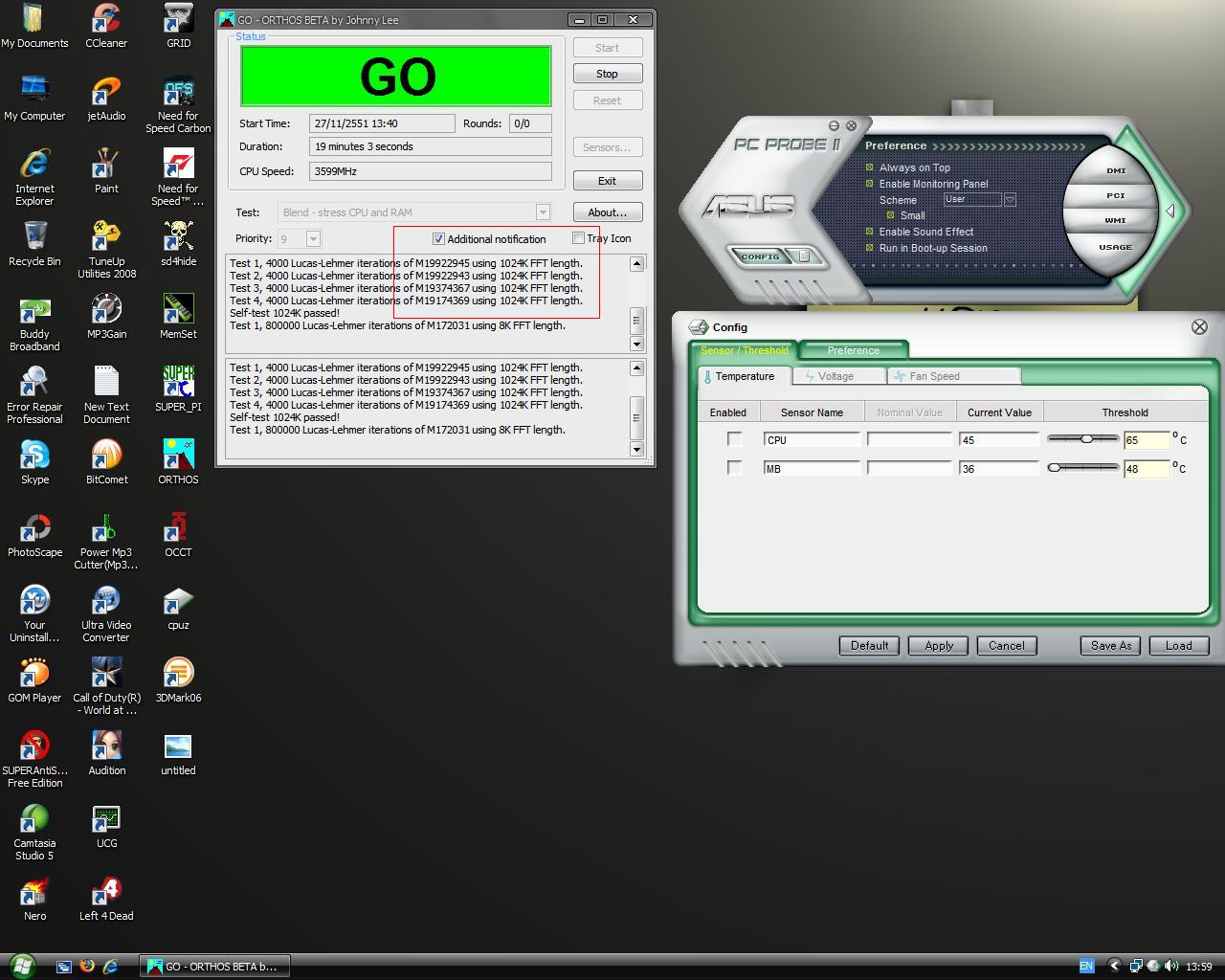Click the CONFIG button in PC Probe

click(761, 256)
